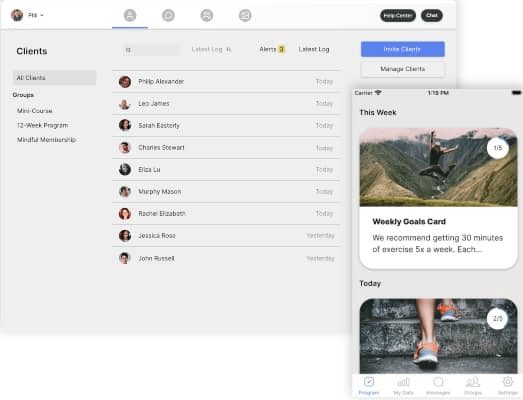
Task: Click the Chat button
Action: pos(432,15)
